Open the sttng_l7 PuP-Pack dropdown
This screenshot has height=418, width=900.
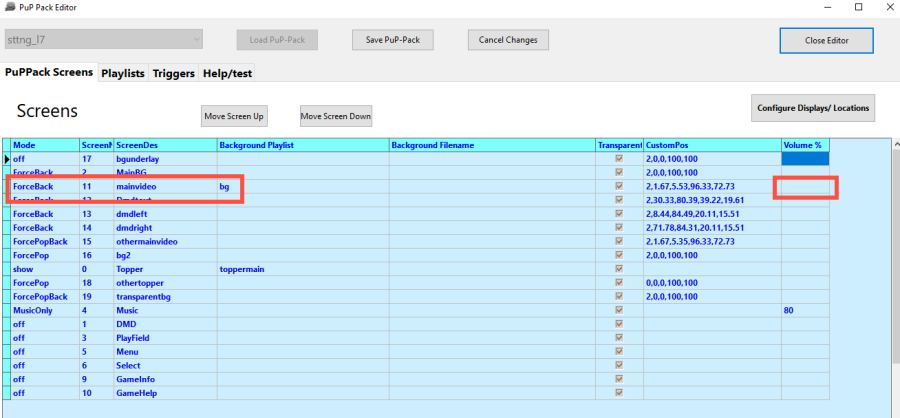tap(194, 40)
